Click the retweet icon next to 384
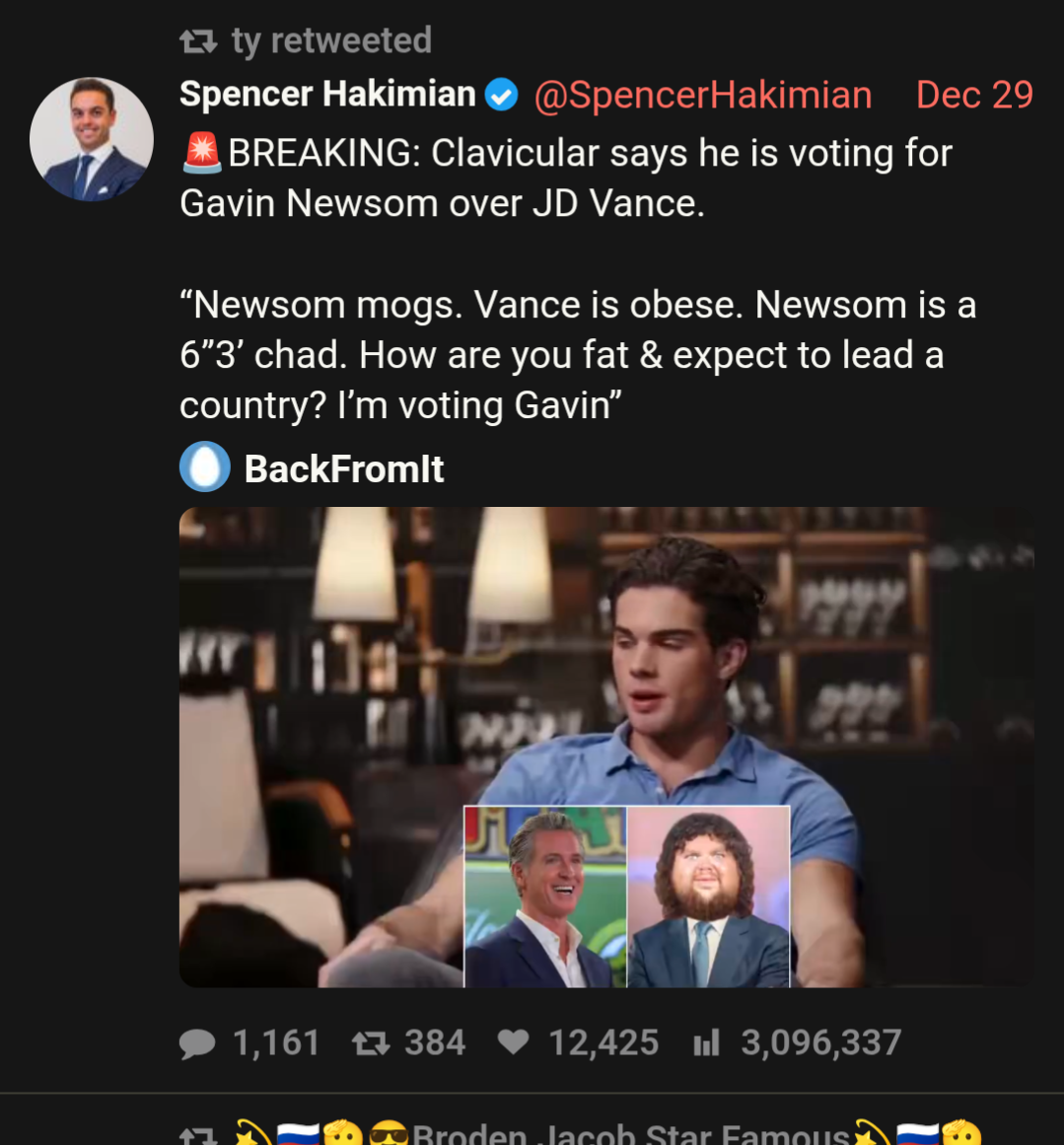Viewport: 1064px width, 1145px height. pyautogui.click(x=371, y=1043)
